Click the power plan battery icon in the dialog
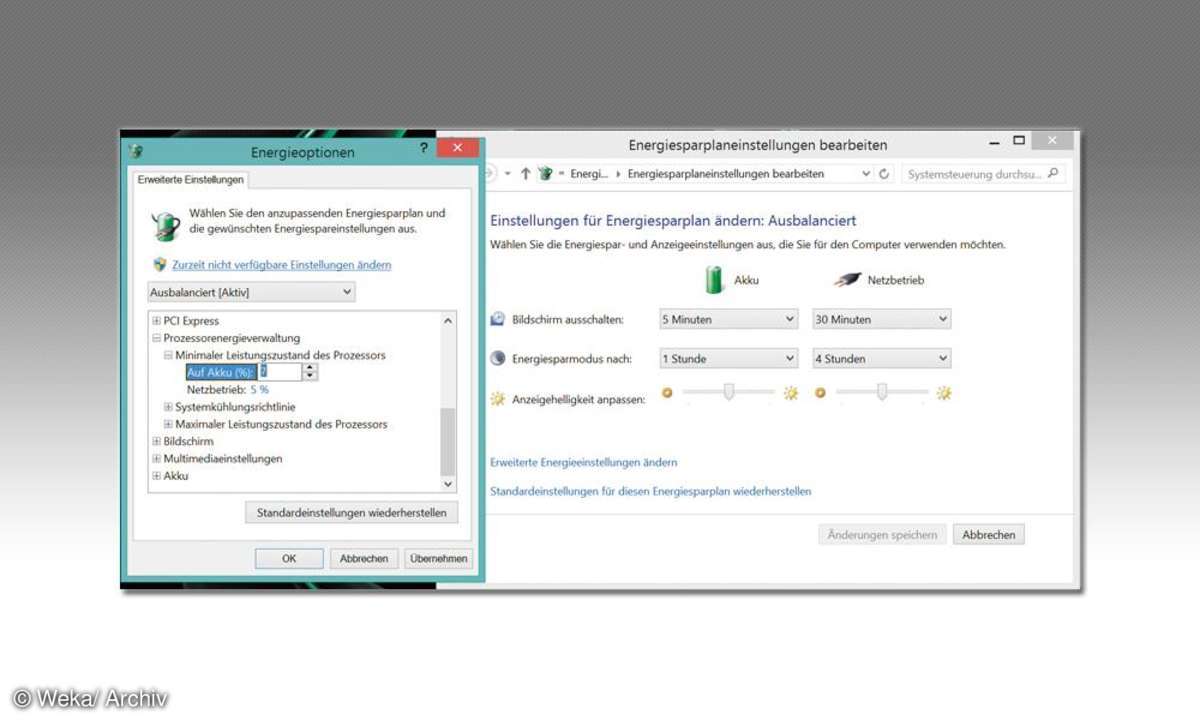This screenshot has height=720, width=1200. tap(166, 225)
